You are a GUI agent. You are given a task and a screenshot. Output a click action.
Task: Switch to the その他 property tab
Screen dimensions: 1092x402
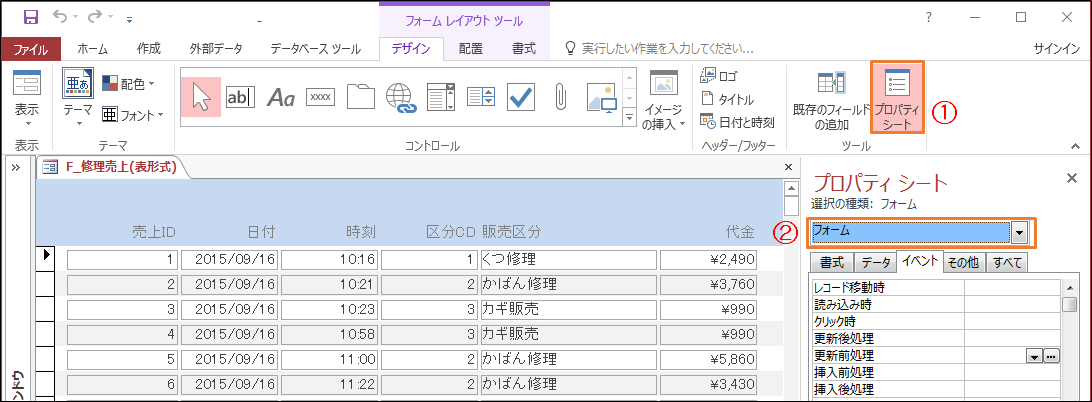(964, 262)
